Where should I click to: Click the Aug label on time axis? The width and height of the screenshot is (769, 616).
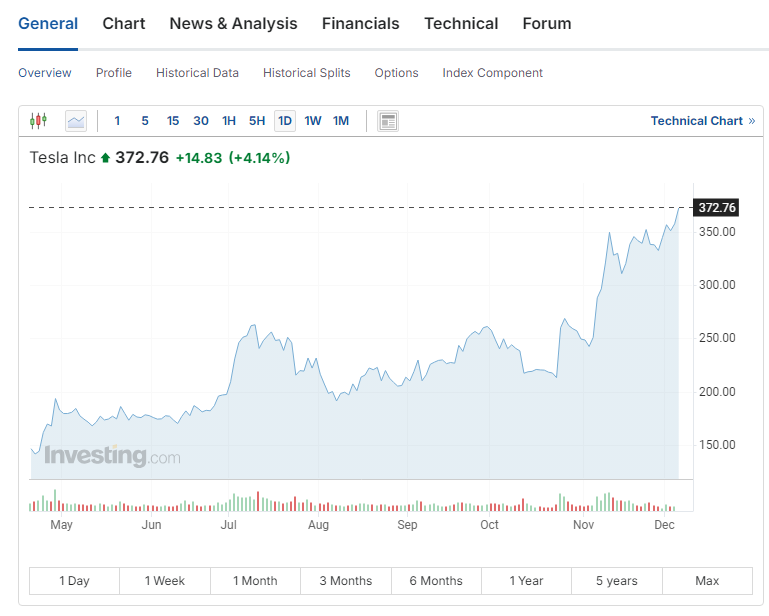tap(318, 525)
